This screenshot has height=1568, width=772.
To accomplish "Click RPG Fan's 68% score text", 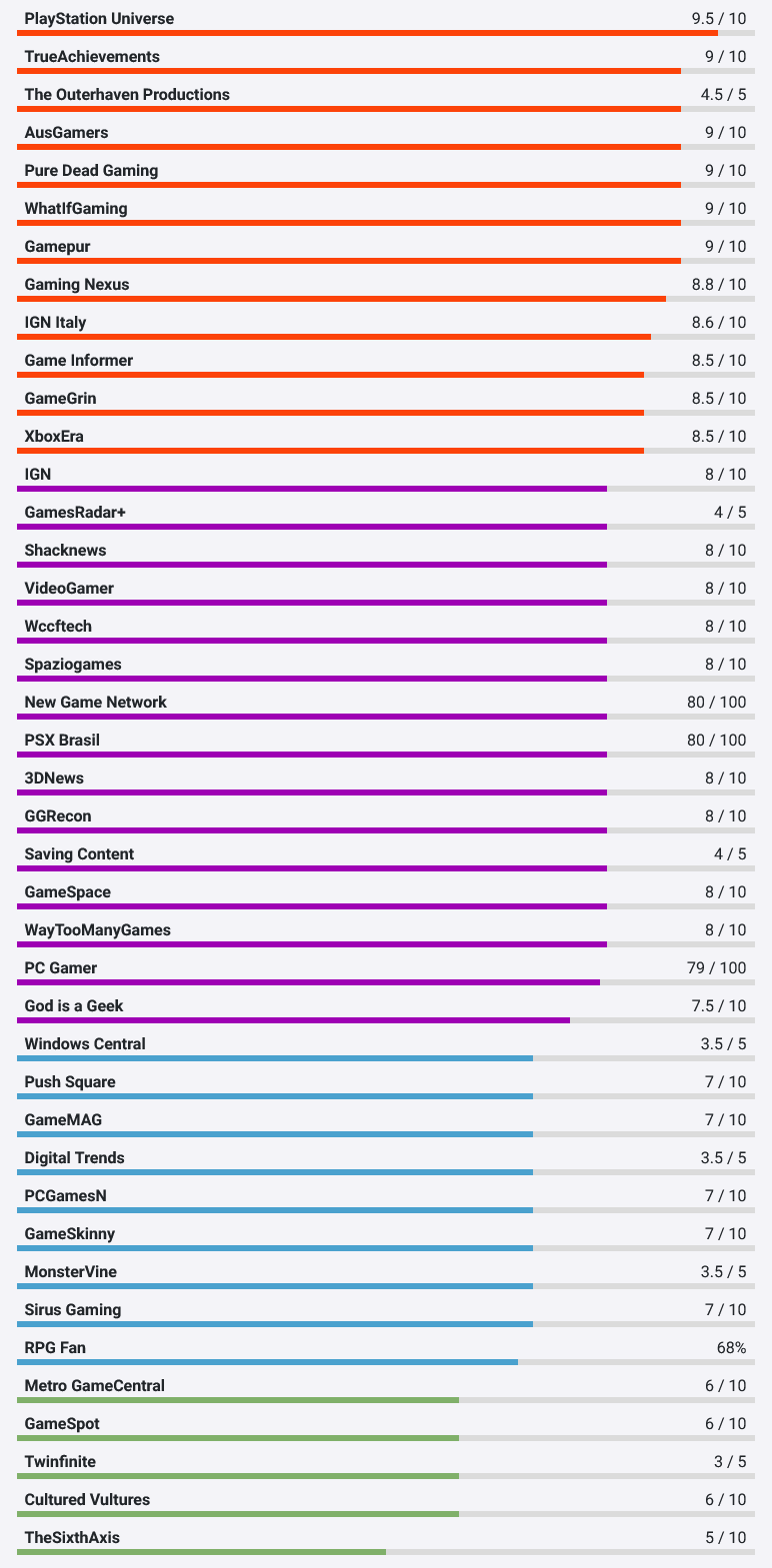I will pos(731,1348).
